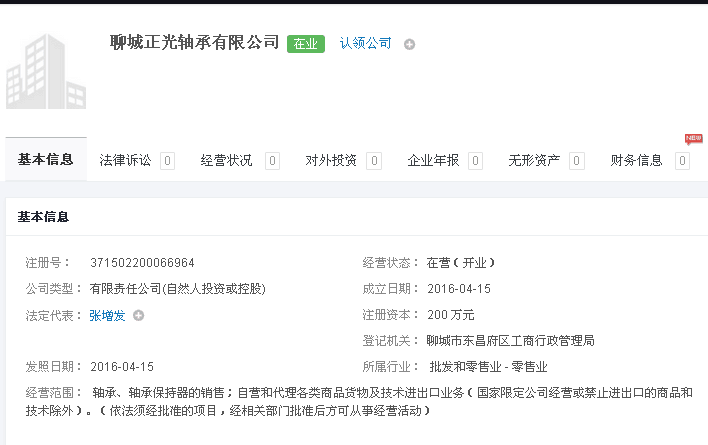The width and height of the screenshot is (708, 445).
Task: Open the 经营状况 tab
Action: 227,161
